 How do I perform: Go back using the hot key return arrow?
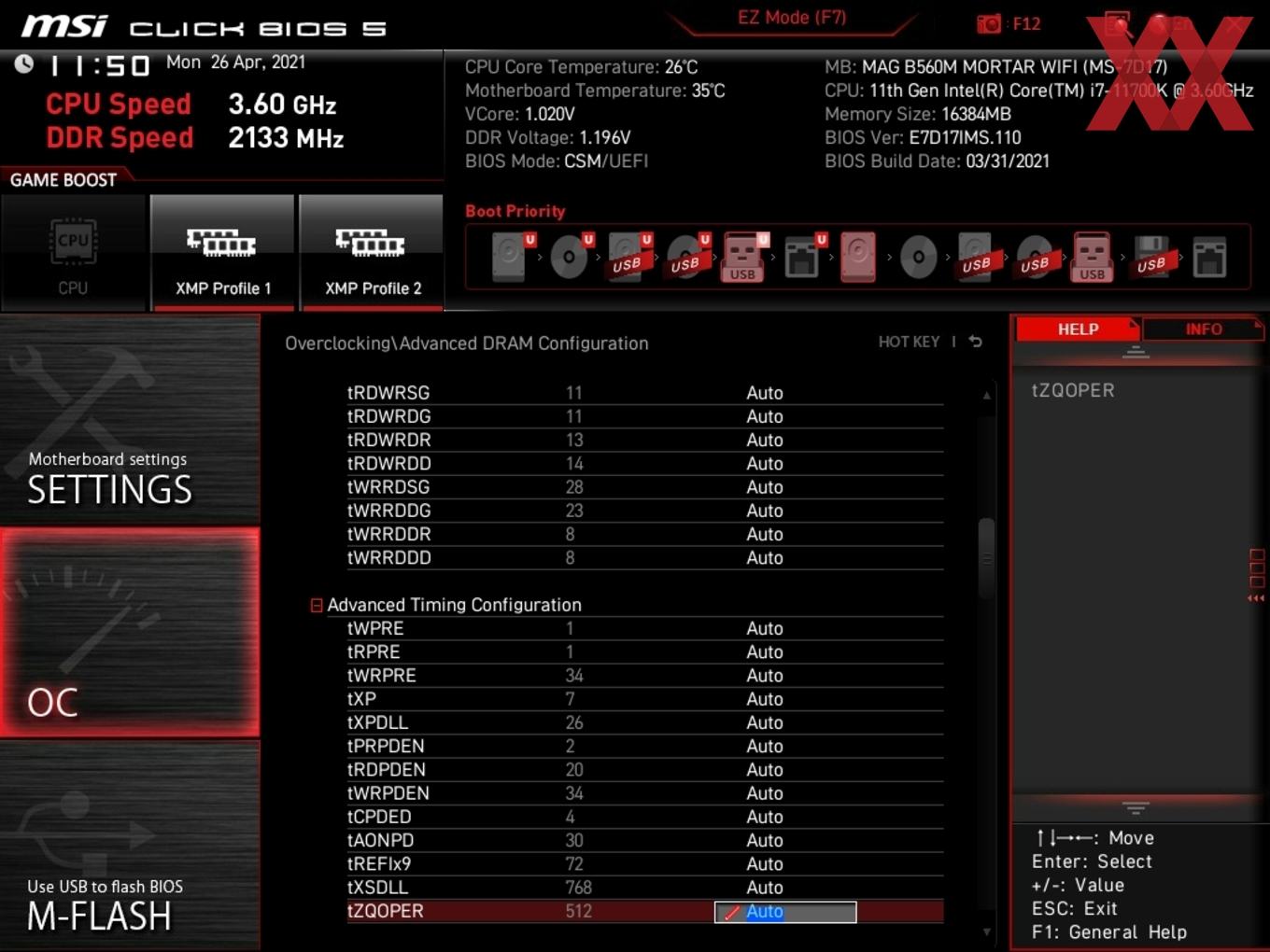pyautogui.click(x=975, y=342)
